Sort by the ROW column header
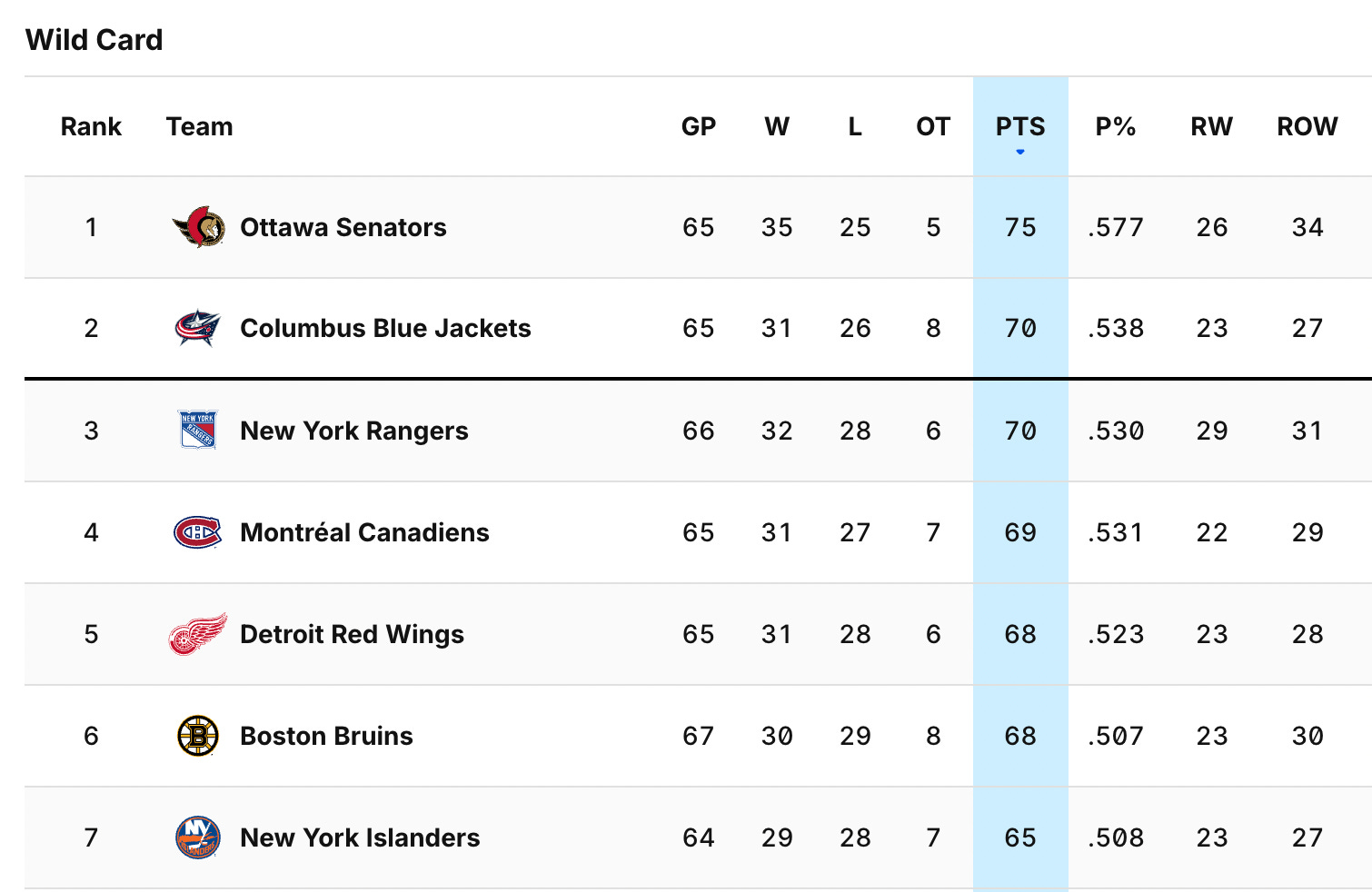1372x892 pixels. [1307, 126]
